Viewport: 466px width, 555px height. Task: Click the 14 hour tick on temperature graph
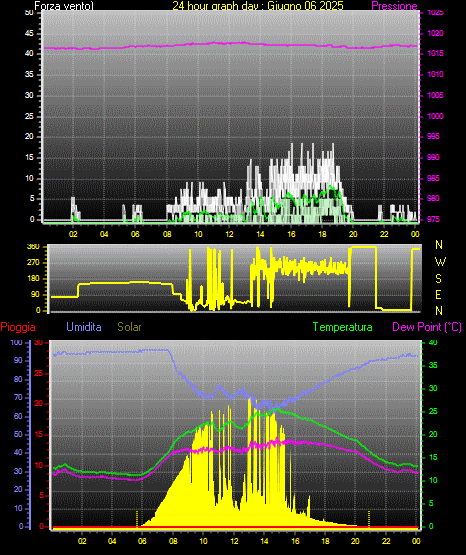[x=264, y=541]
